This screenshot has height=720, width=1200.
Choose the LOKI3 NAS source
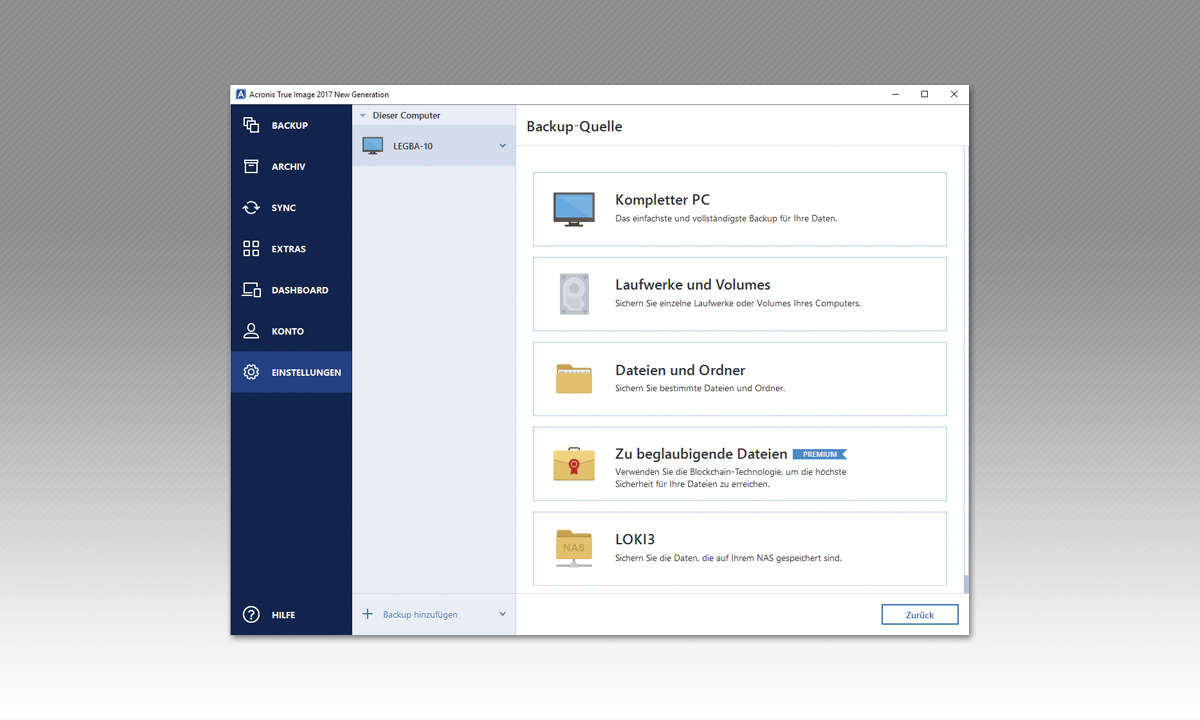(x=740, y=549)
